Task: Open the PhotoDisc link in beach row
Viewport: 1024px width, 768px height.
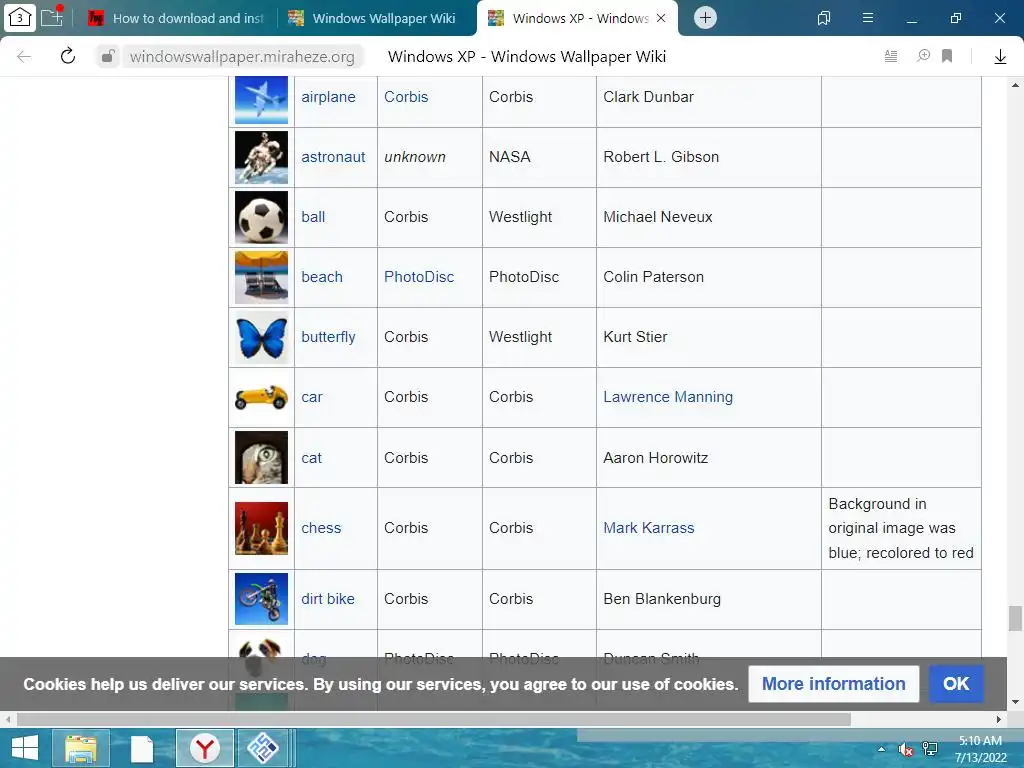Action: click(419, 277)
